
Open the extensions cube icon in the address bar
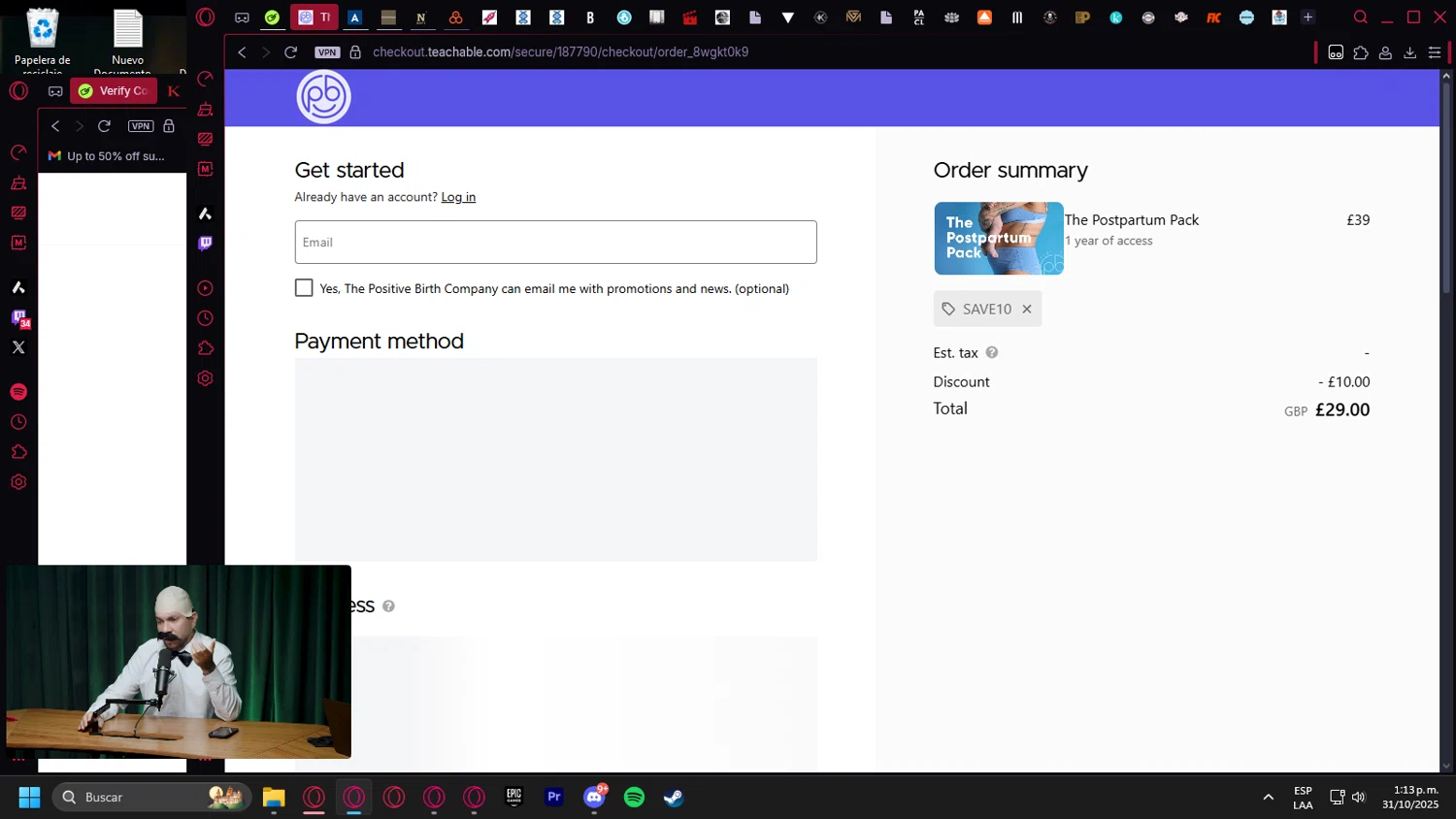point(1361,52)
